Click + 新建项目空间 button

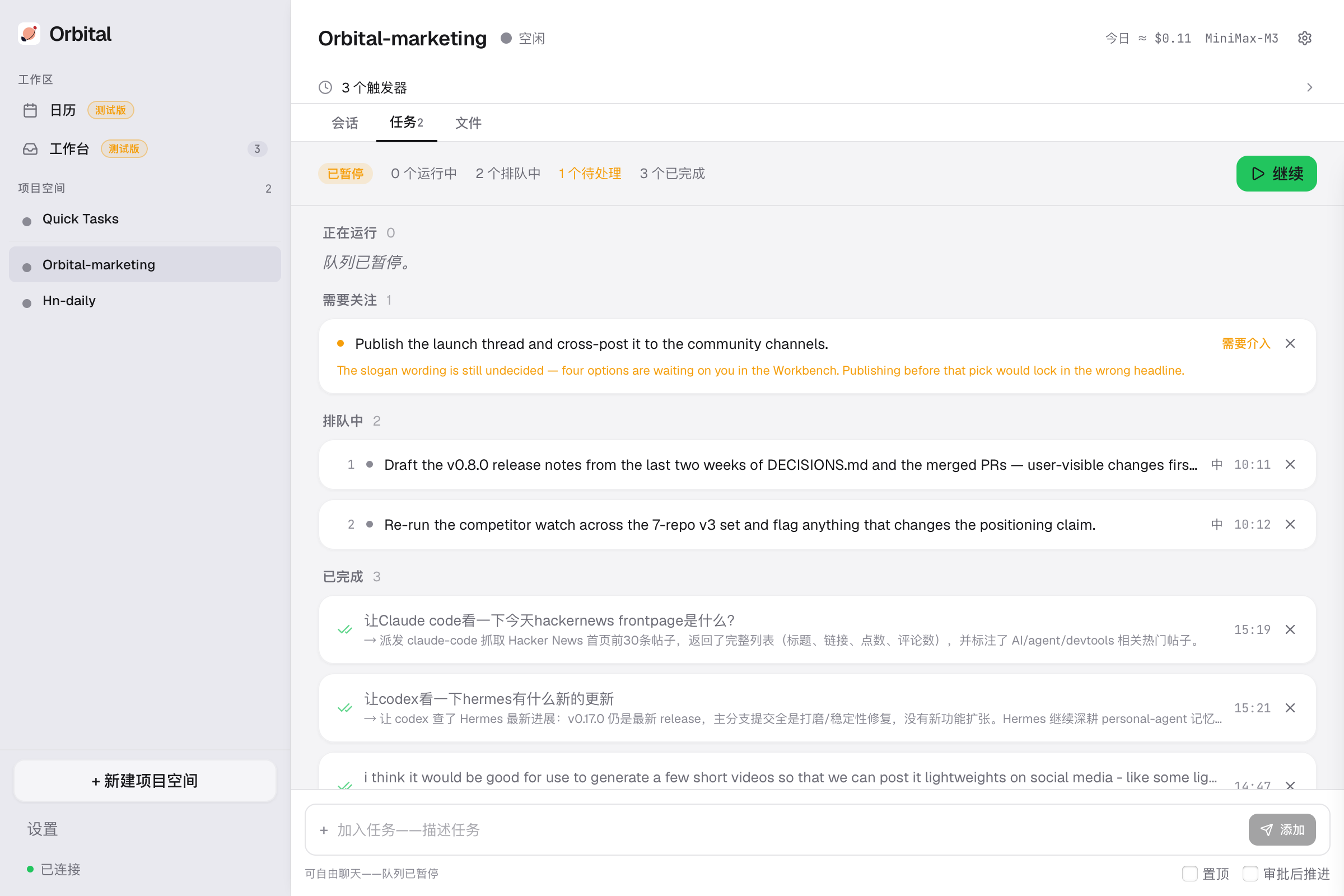tap(144, 781)
